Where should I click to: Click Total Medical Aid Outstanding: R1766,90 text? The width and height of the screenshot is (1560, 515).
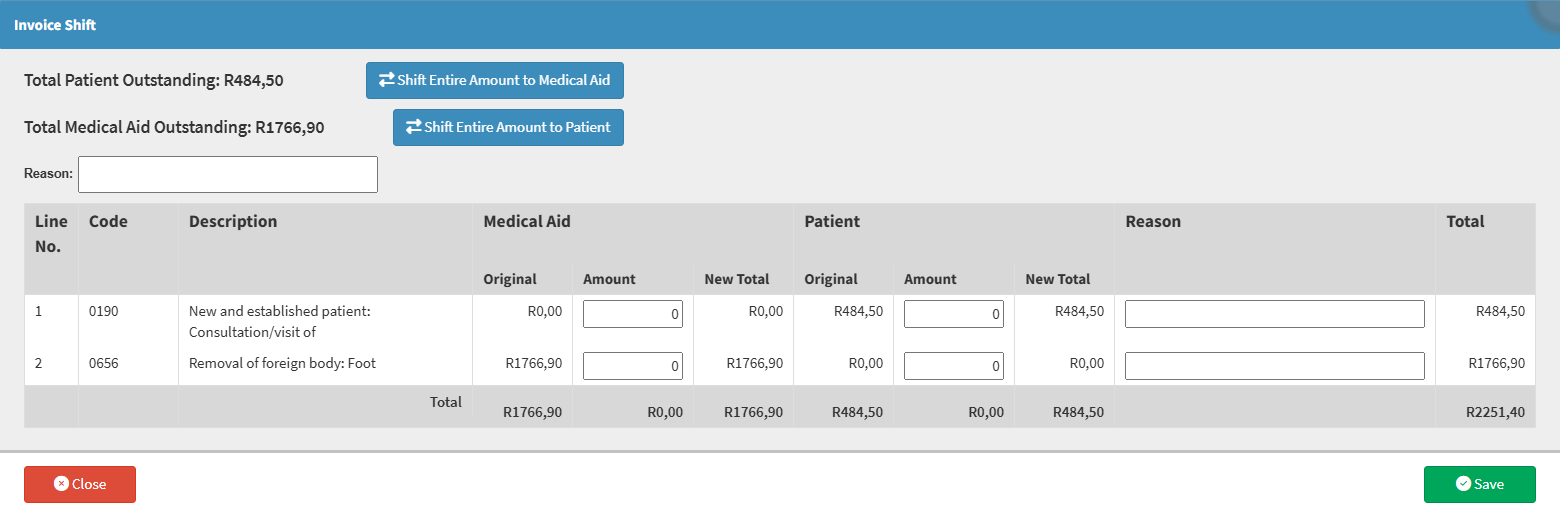click(x=174, y=128)
